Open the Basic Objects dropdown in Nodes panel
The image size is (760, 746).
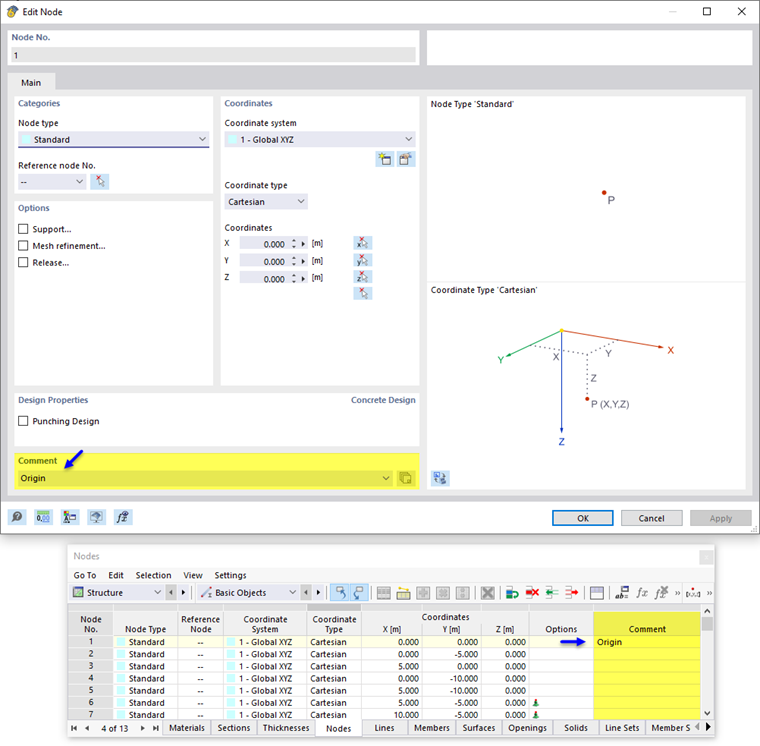pos(248,592)
